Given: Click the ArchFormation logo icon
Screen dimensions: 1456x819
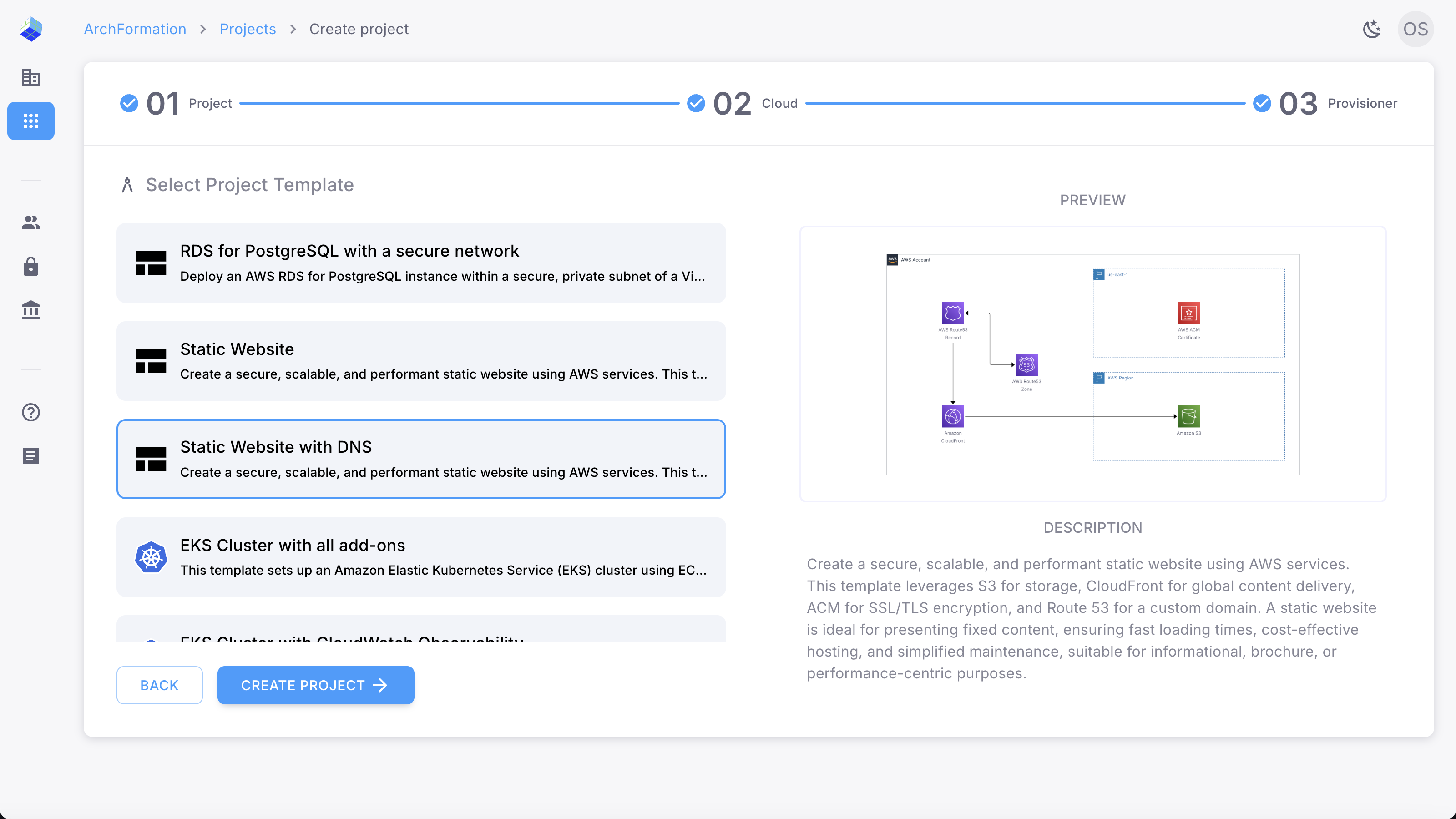Looking at the screenshot, I should click(30, 29).
